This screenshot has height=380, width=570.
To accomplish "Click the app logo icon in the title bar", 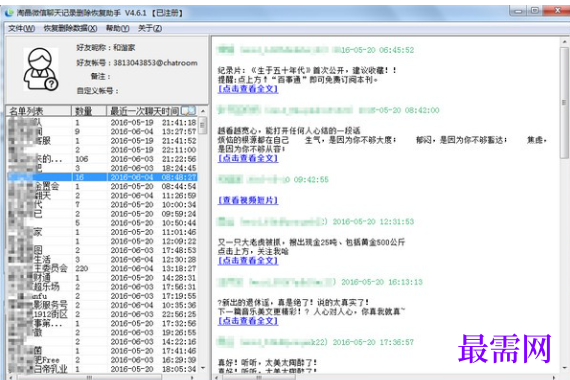I will (10, 13).
